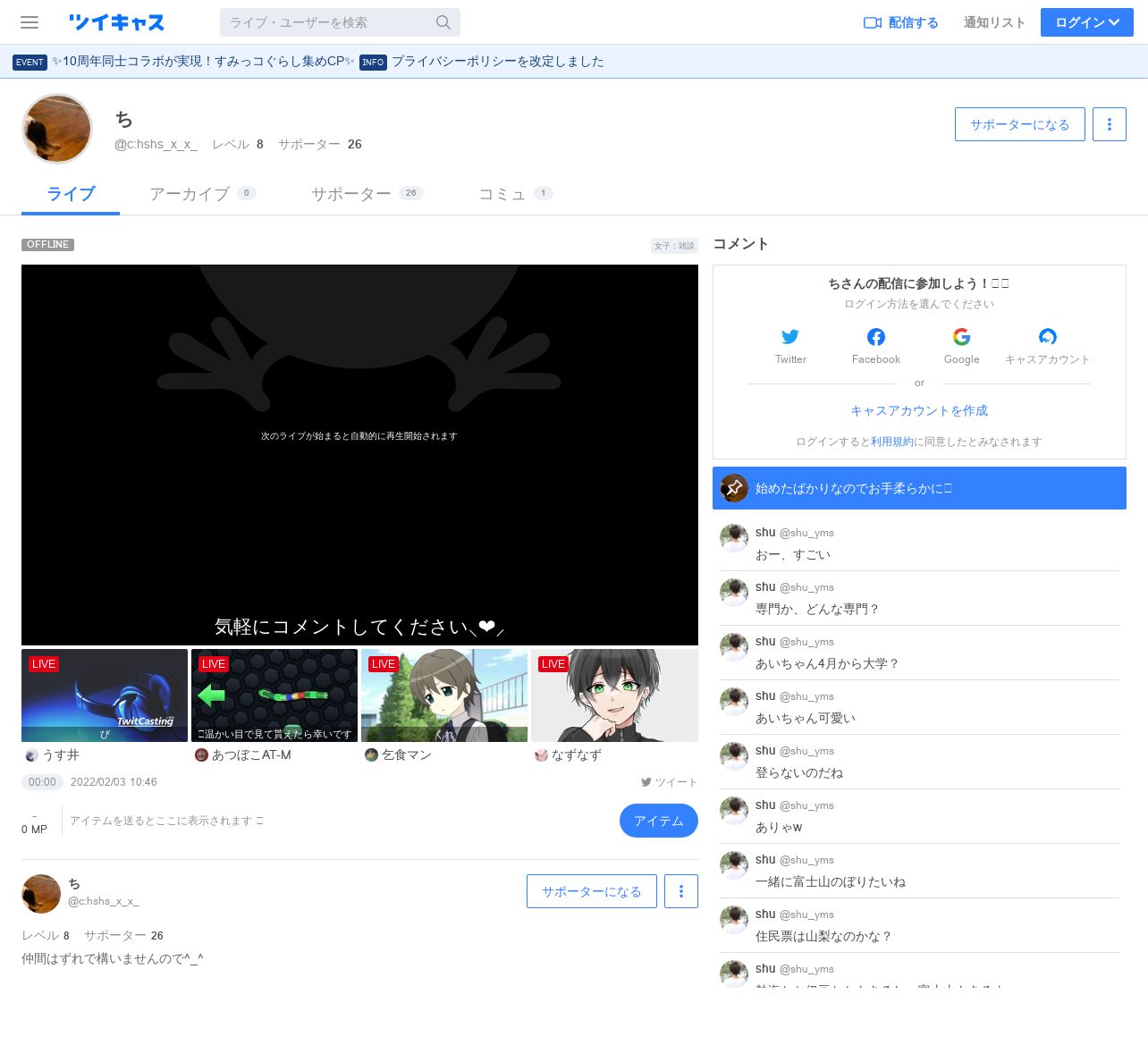Switch to the コミュ tab
The height and width of the screenshot is (1045, 1148).
[516, 194]
